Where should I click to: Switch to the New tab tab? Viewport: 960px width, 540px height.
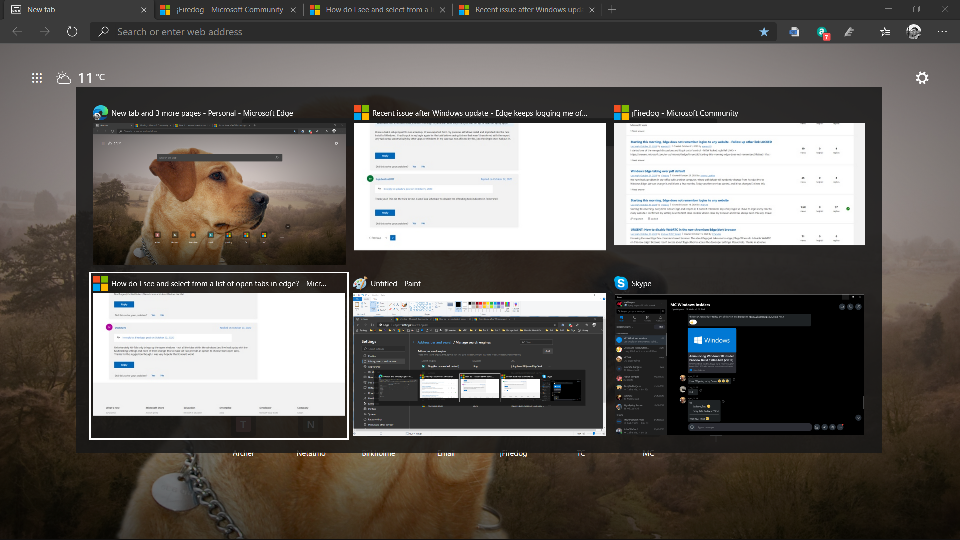pos(77,10)
